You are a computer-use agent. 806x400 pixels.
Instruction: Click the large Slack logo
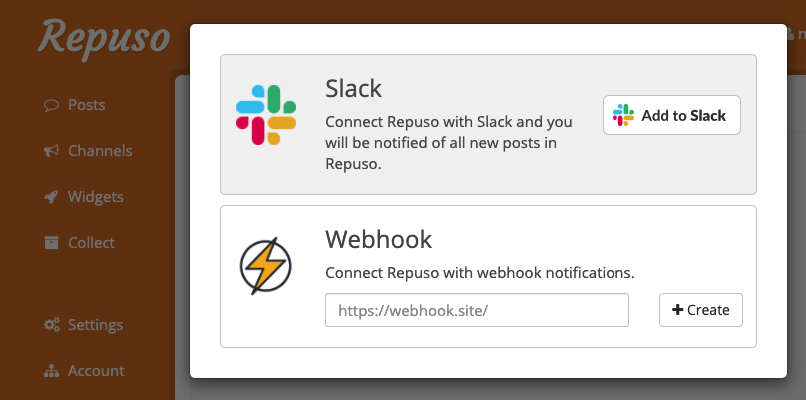tap(266, 115)
